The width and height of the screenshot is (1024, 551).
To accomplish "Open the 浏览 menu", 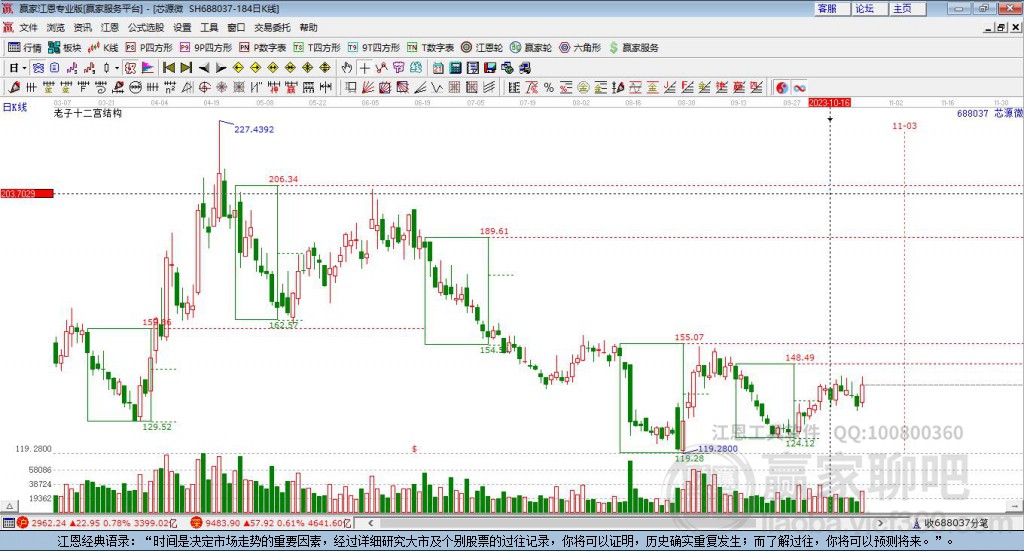I will (x=56, y=27).
